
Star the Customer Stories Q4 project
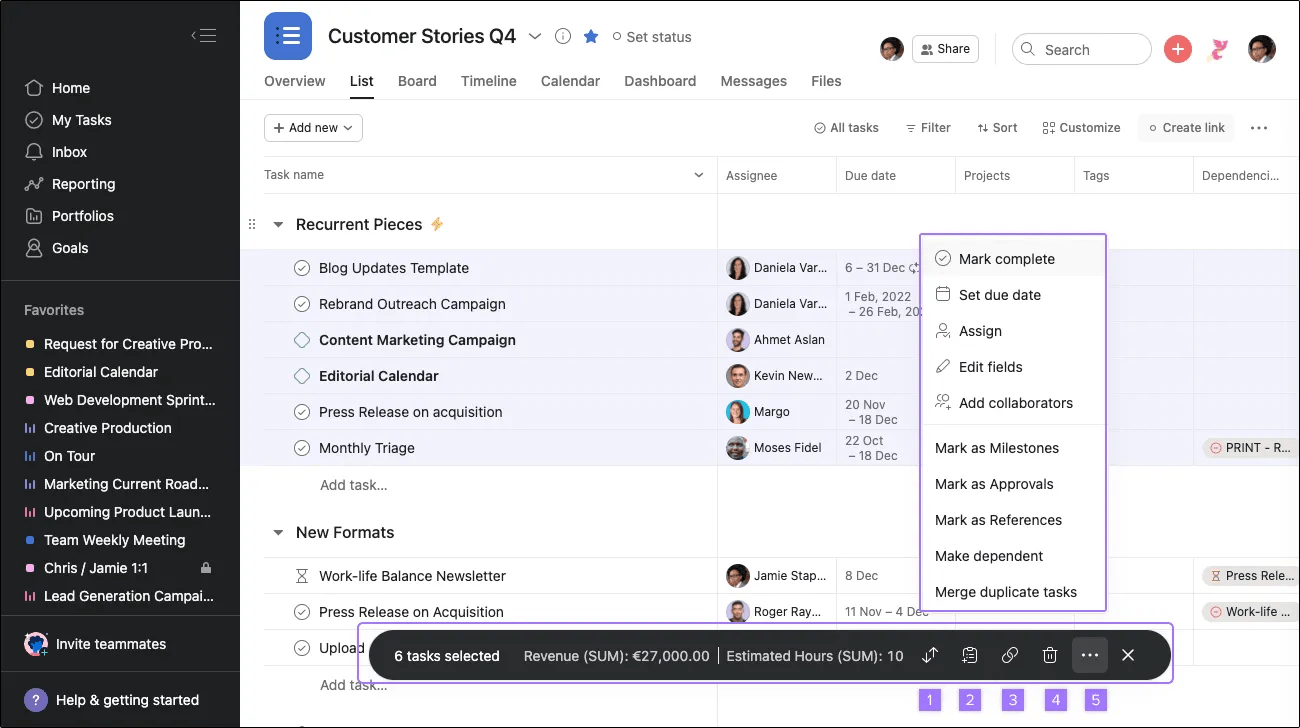point(590,36)
